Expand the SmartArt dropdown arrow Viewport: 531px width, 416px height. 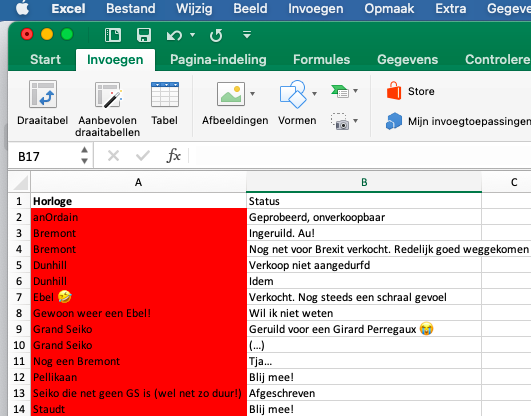[356, 91]
